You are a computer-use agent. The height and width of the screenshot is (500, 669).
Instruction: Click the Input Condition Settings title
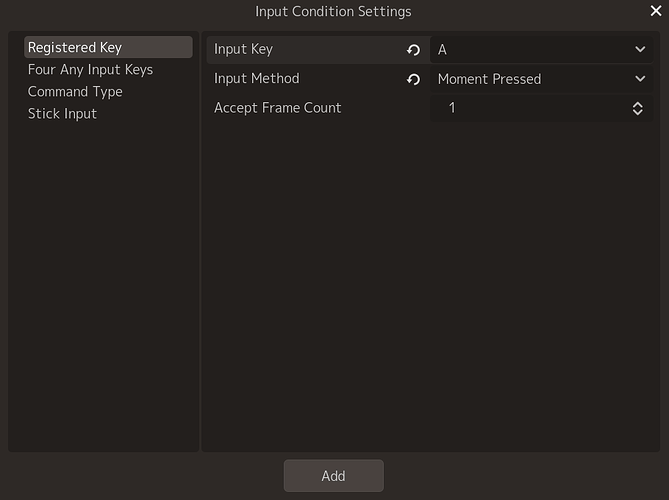click(333, 12)
